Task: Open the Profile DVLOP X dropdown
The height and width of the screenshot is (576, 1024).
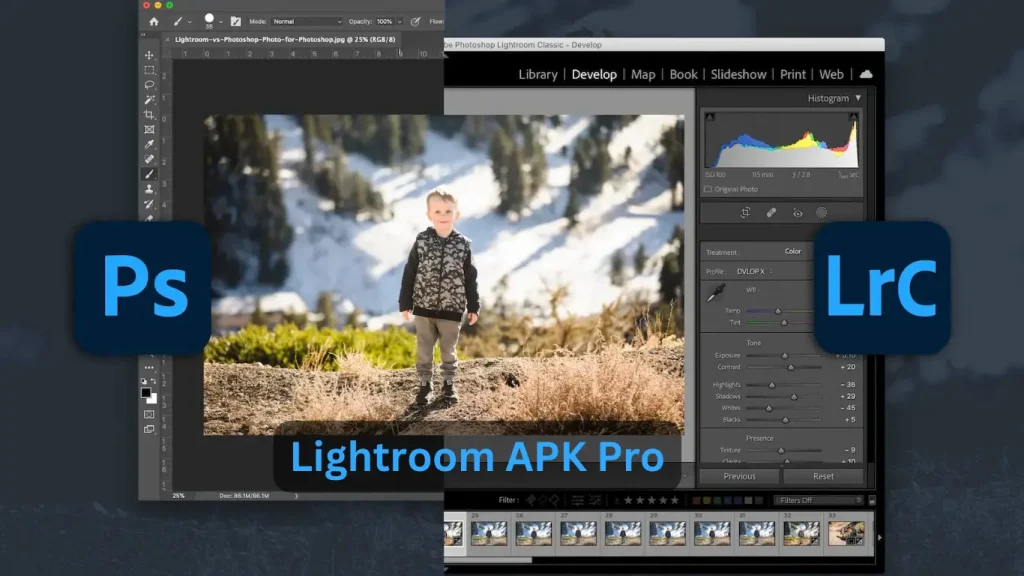Action: [756, 272]
